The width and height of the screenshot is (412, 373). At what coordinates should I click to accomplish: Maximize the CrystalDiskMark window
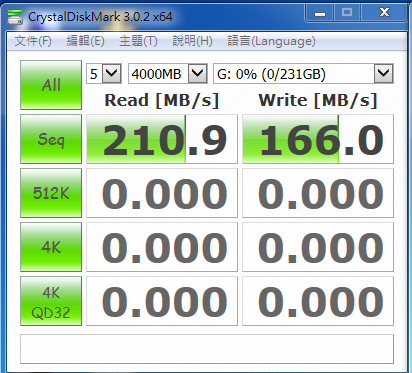[347, 13]
